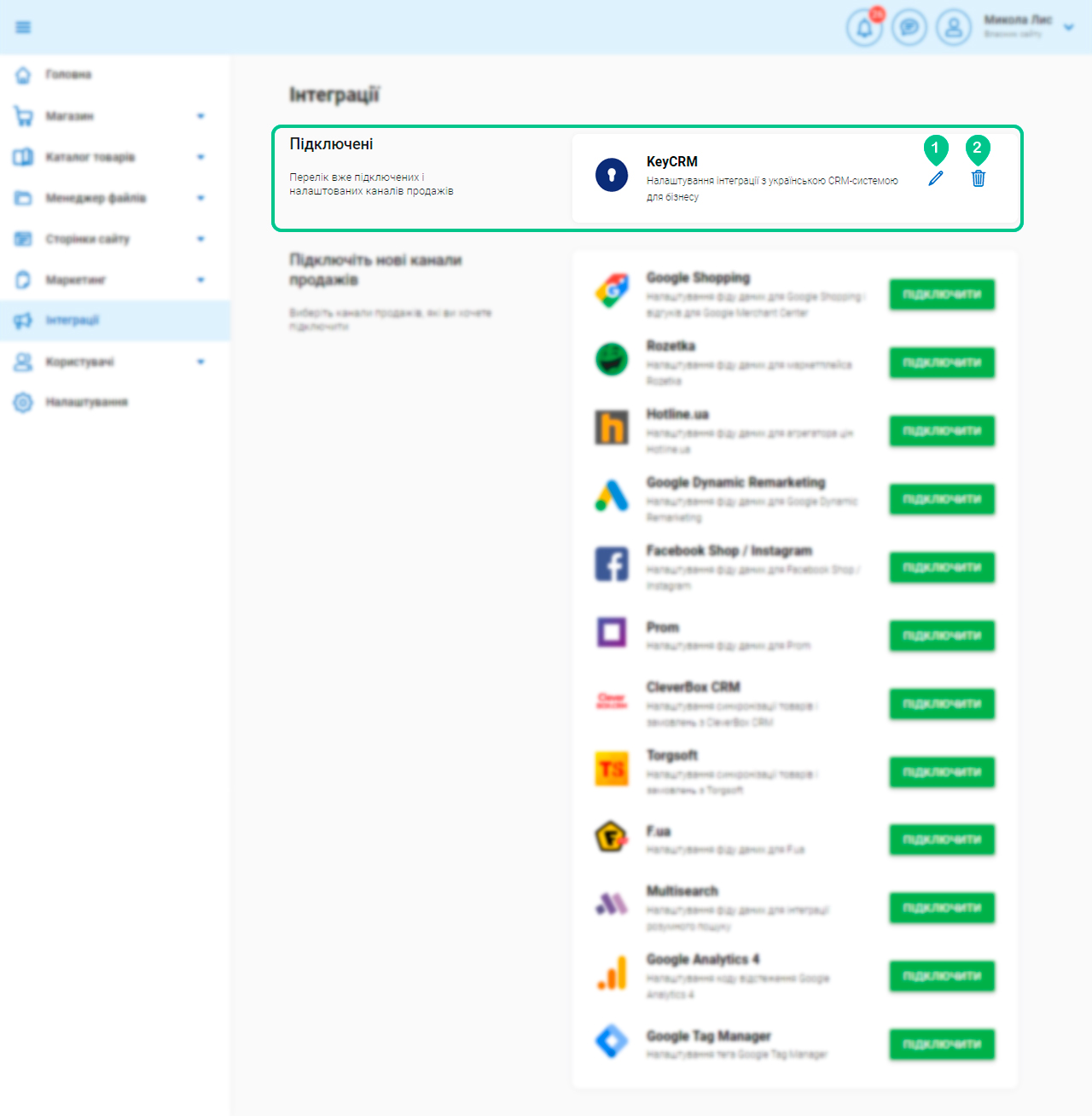Delete the KeyCRM integration with trash icon
1092x1116 pixels.
pos(979,178)
